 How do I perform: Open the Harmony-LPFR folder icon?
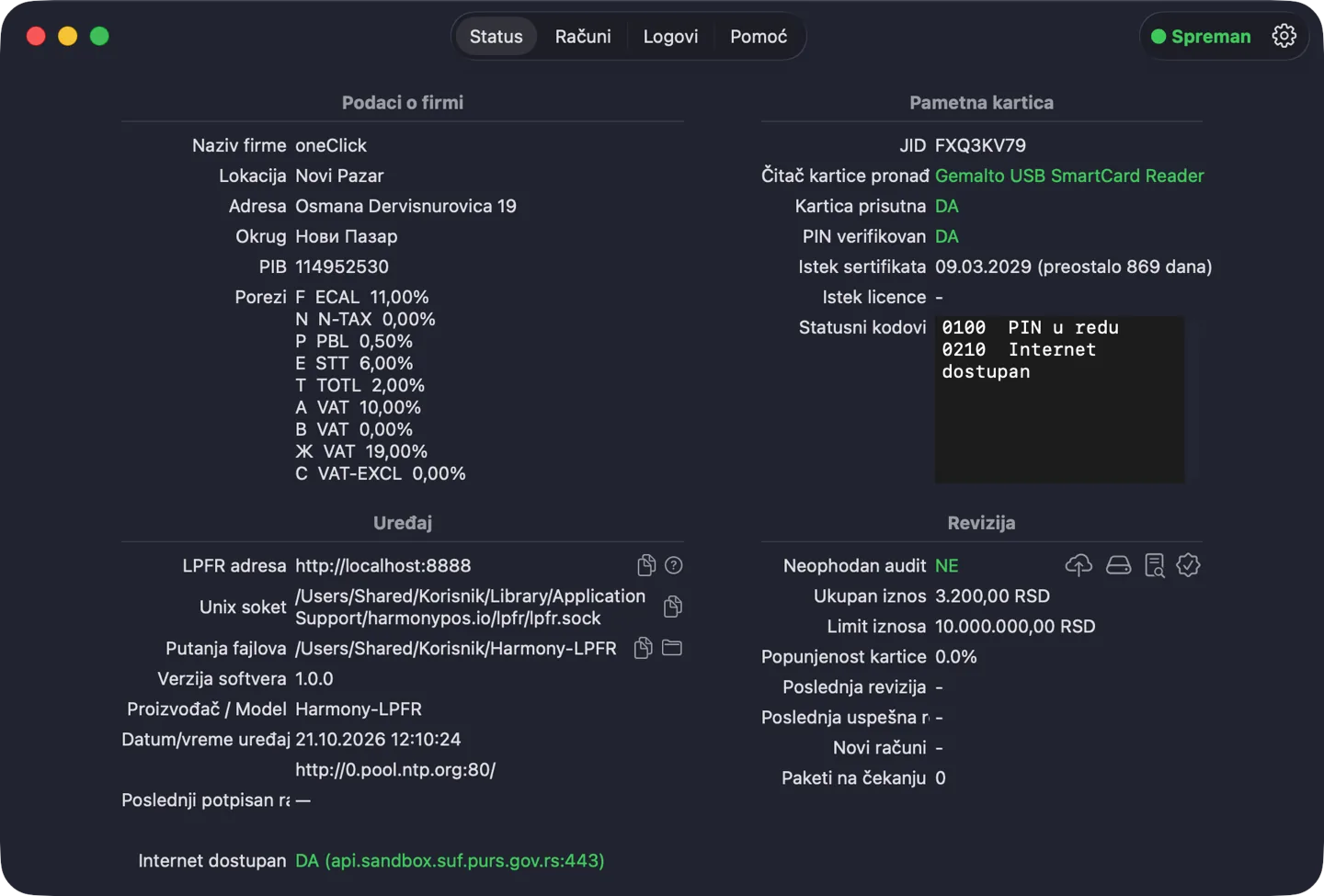[x=672, y=648]
